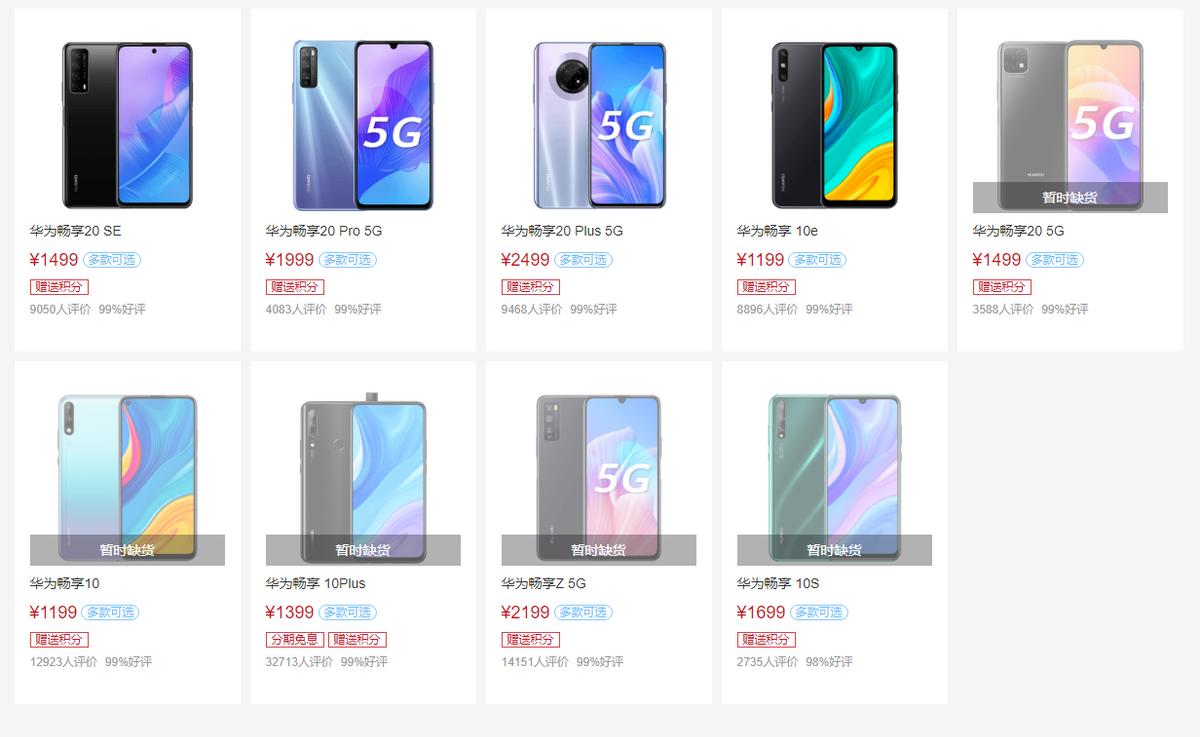The height and width of the screenshot is (737, 1200).
Task: Open the 华为畅享 10S product title link
Action: coord(778,583)
